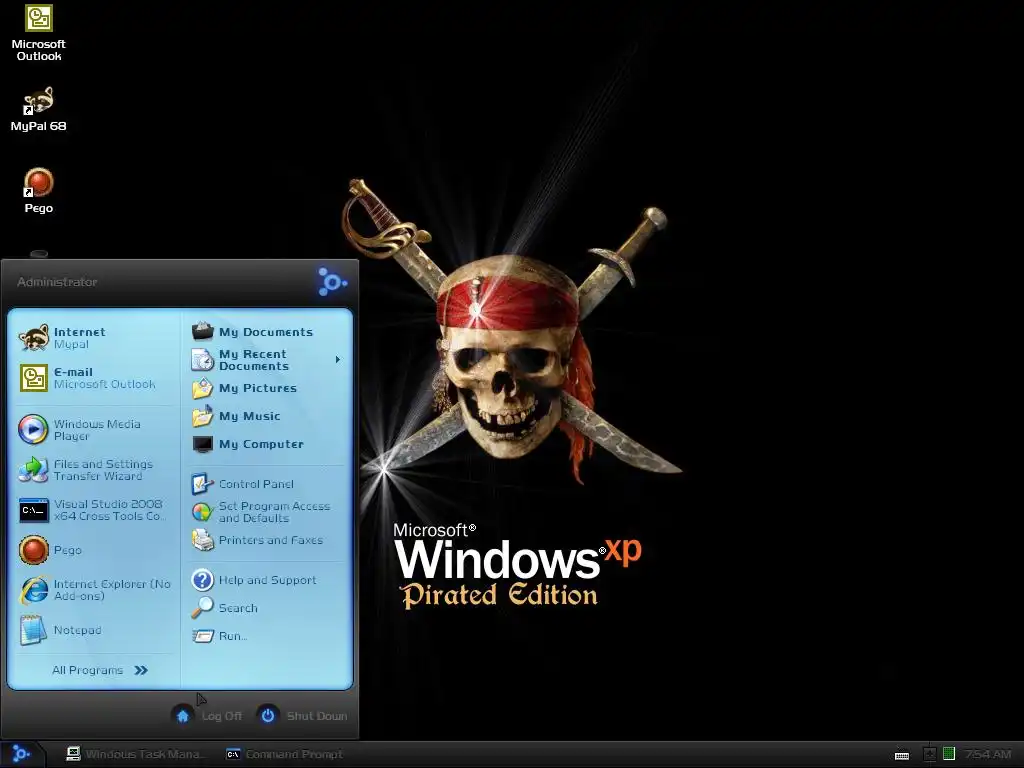
Task: Click the Administrator user name label
Action: [57, 282]
